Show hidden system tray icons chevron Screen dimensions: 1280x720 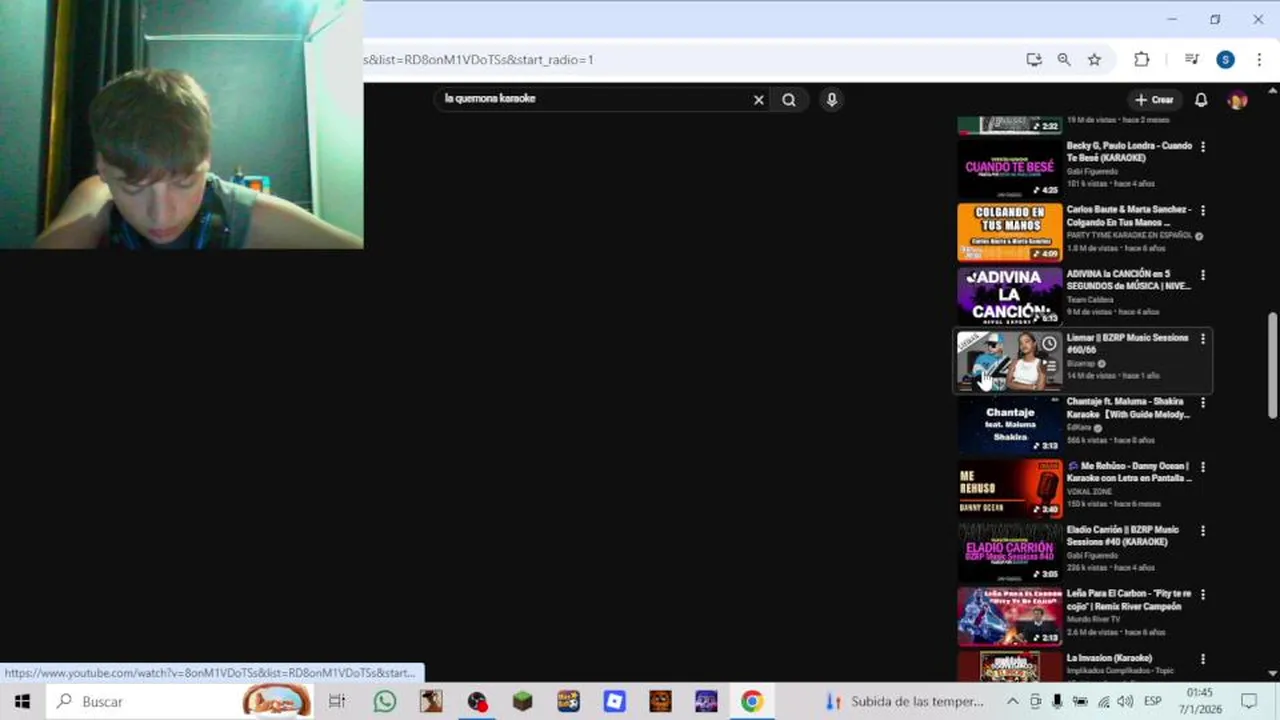point(1012,701)
